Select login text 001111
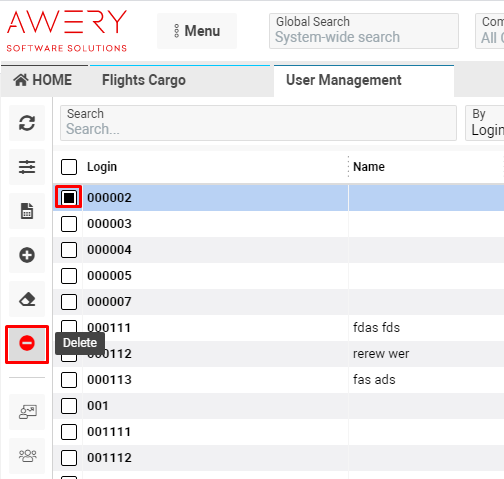The height and width of the screenshot is (479, 504). point(109,432)
